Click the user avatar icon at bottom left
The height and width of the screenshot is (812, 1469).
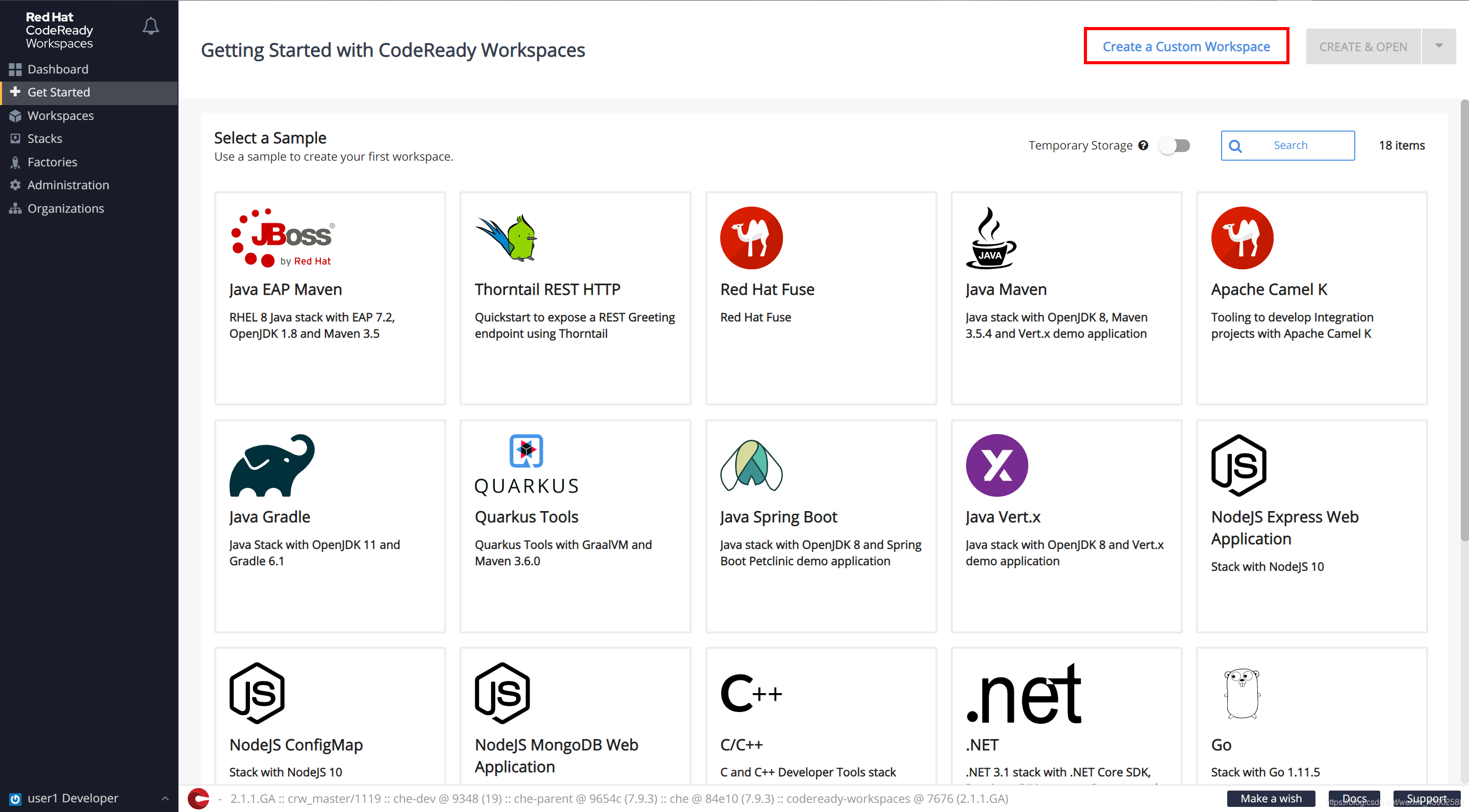(x=15, y=799)
